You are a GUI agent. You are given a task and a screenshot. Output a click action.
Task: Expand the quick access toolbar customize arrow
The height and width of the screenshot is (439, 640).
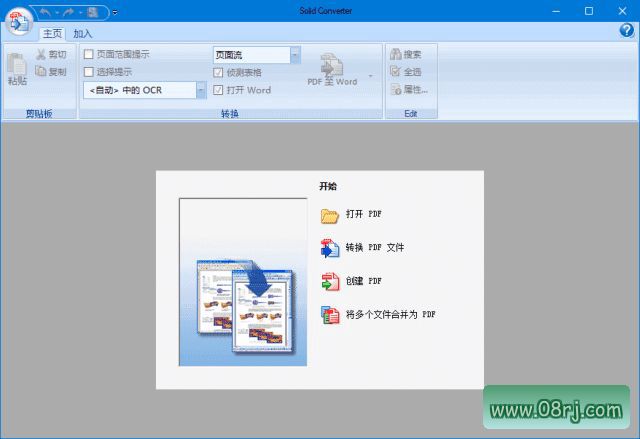tap(115, 13)
